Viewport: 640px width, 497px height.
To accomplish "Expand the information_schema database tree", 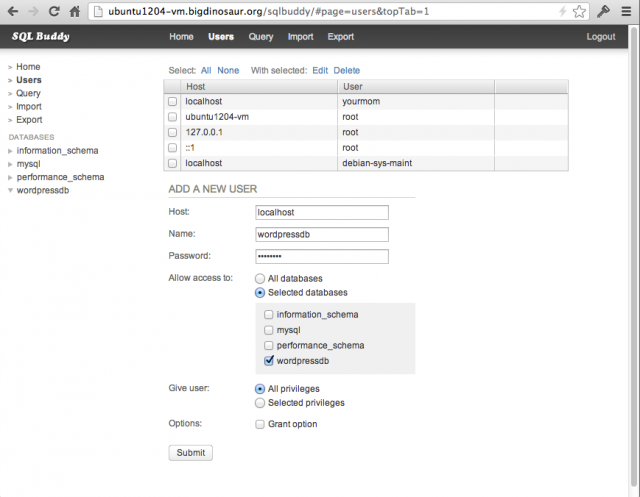I will [x=10, y=151].
